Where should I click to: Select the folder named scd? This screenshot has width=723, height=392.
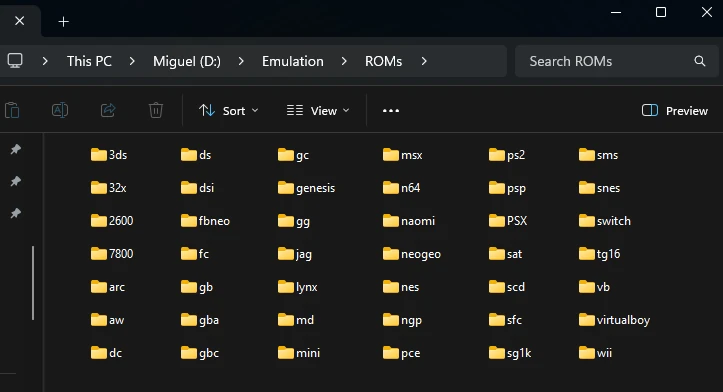pos(507,287)
